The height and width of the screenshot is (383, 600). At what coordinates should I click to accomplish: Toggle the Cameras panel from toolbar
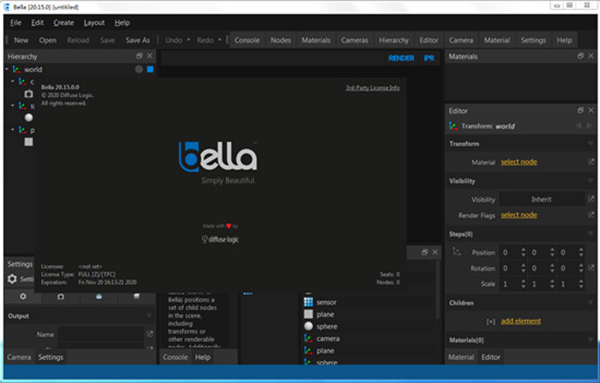coord(355,40)
